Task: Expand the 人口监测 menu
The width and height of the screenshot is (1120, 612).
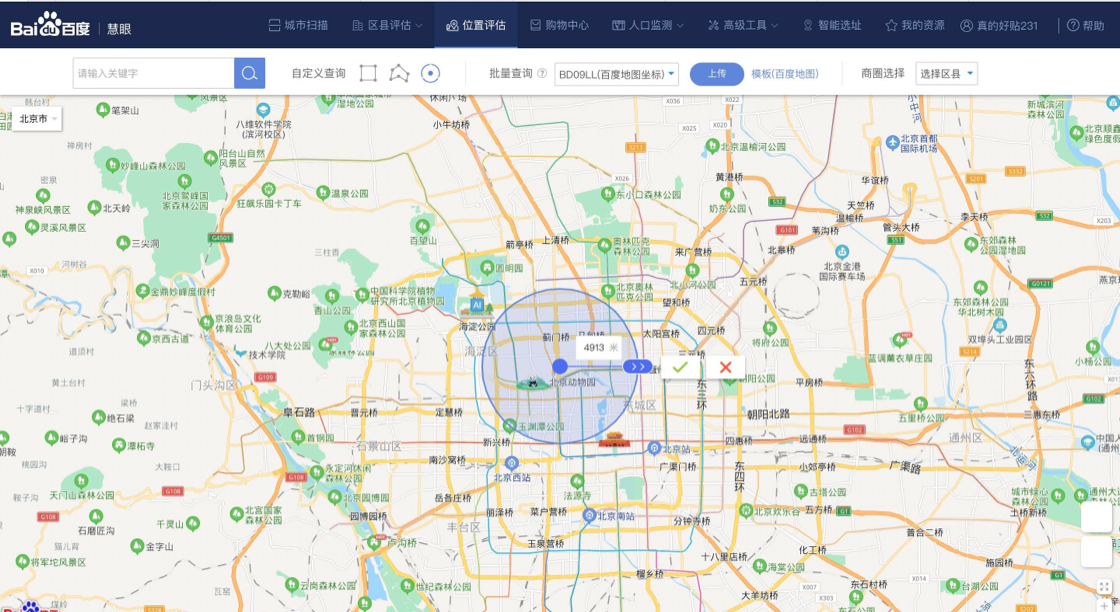Action: (x=648, y=25)
